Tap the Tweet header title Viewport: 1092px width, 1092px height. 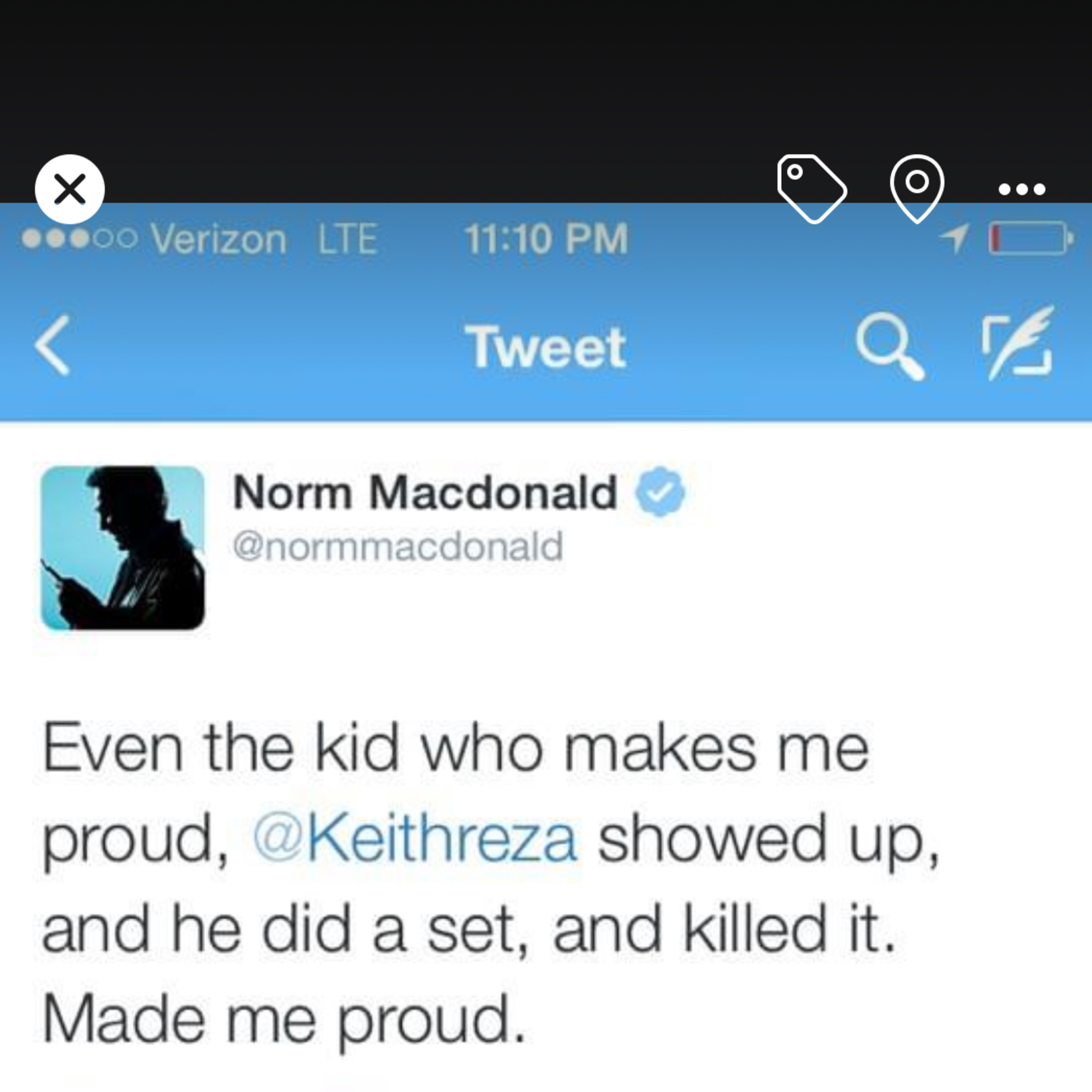pyautogui.click(x=545, y=347)
